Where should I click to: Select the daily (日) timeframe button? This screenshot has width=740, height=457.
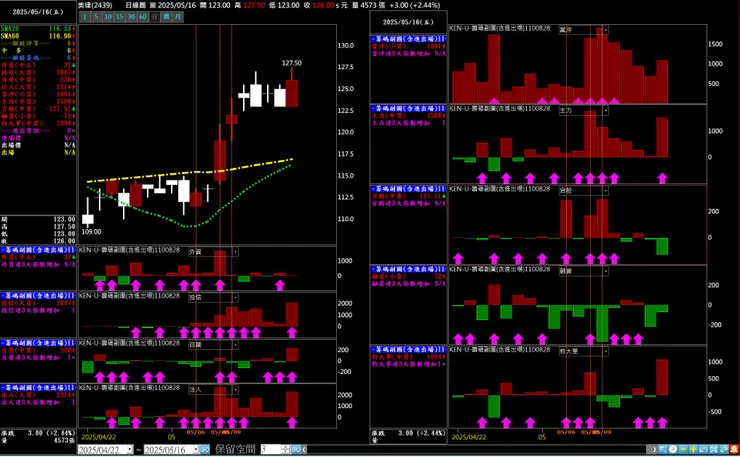[x=154, y=17]
